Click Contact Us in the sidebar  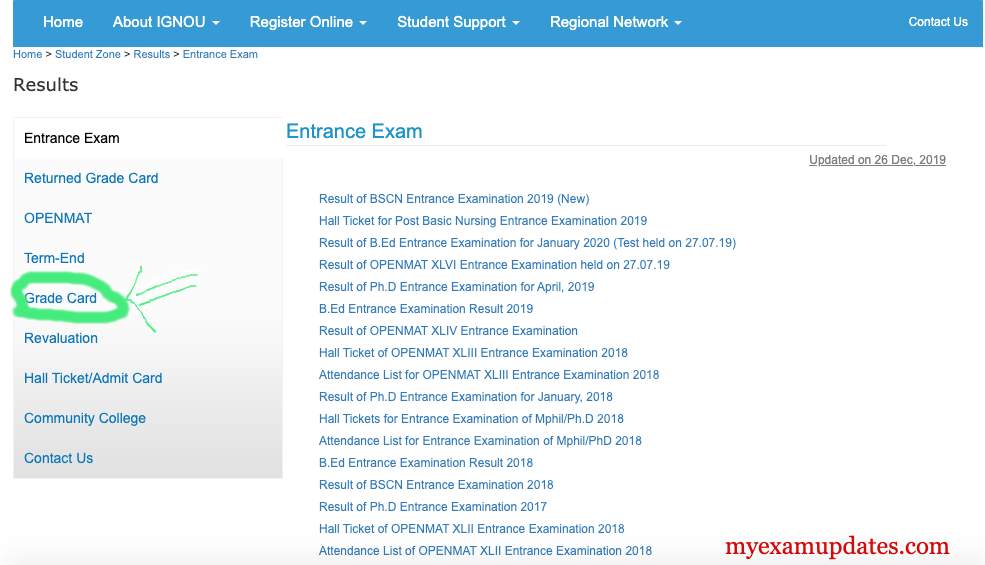tap(58, 458)
